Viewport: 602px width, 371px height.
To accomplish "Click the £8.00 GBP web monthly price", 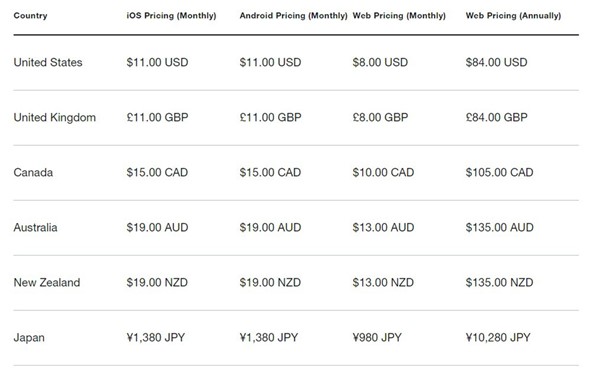I will 380,117.
